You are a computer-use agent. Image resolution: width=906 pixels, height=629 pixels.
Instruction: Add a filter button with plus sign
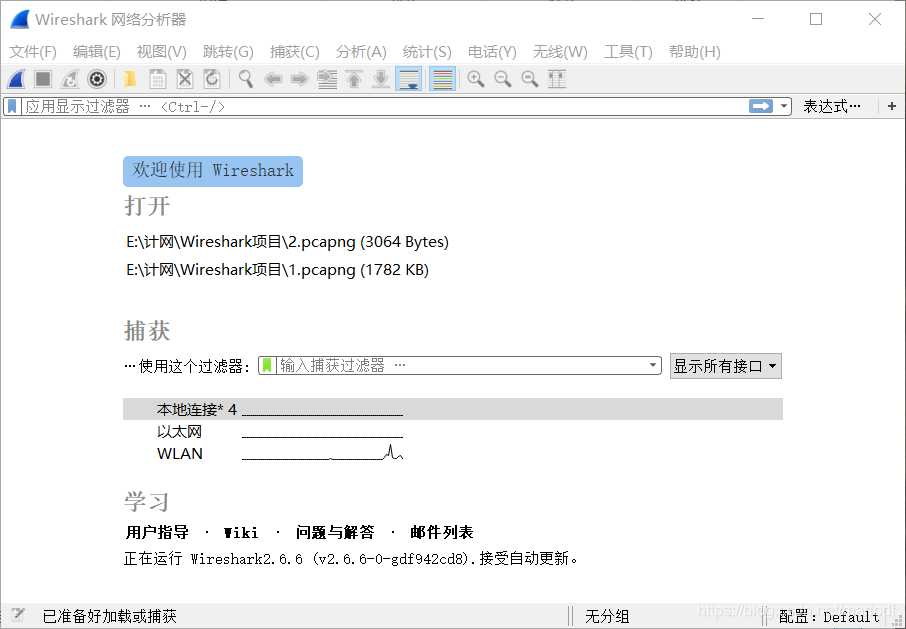coord(892,107)
